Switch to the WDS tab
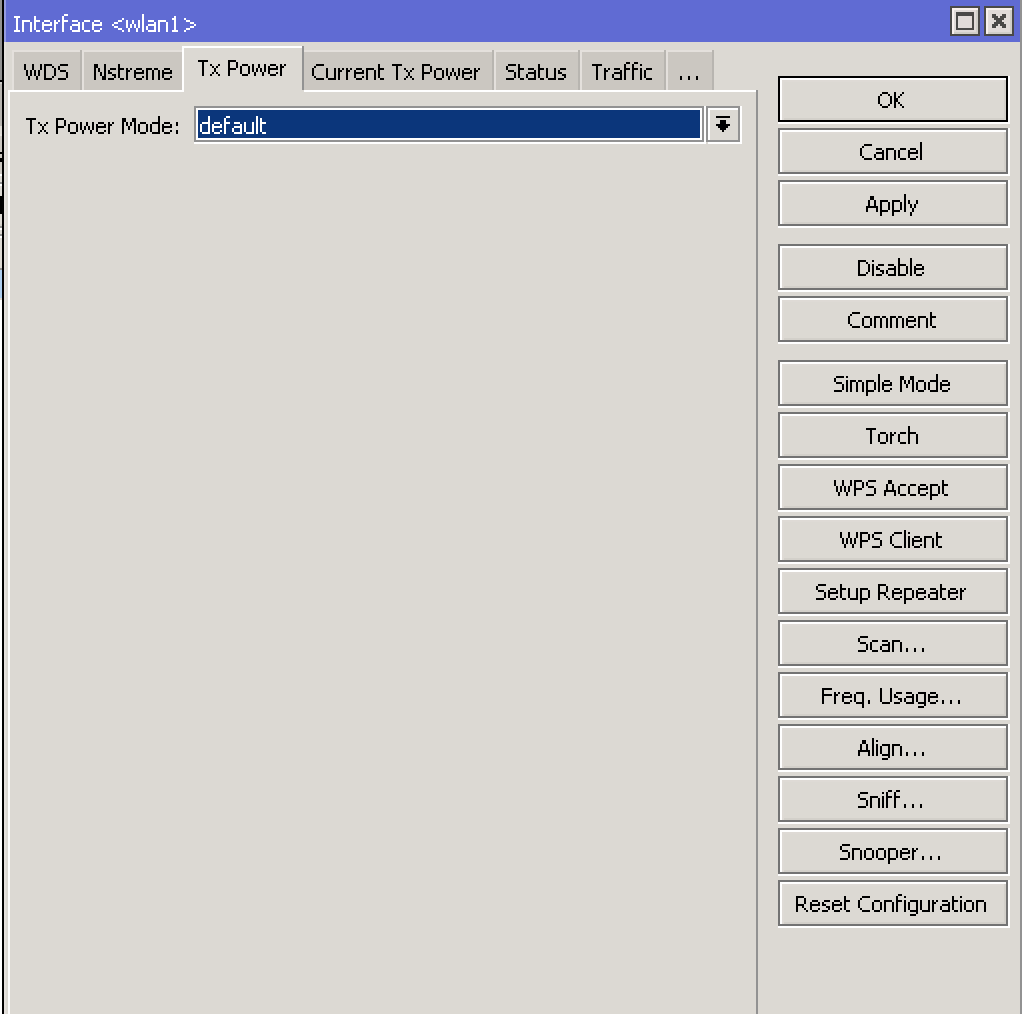Screen dimensions: 1022x1014 pos(45,70)
